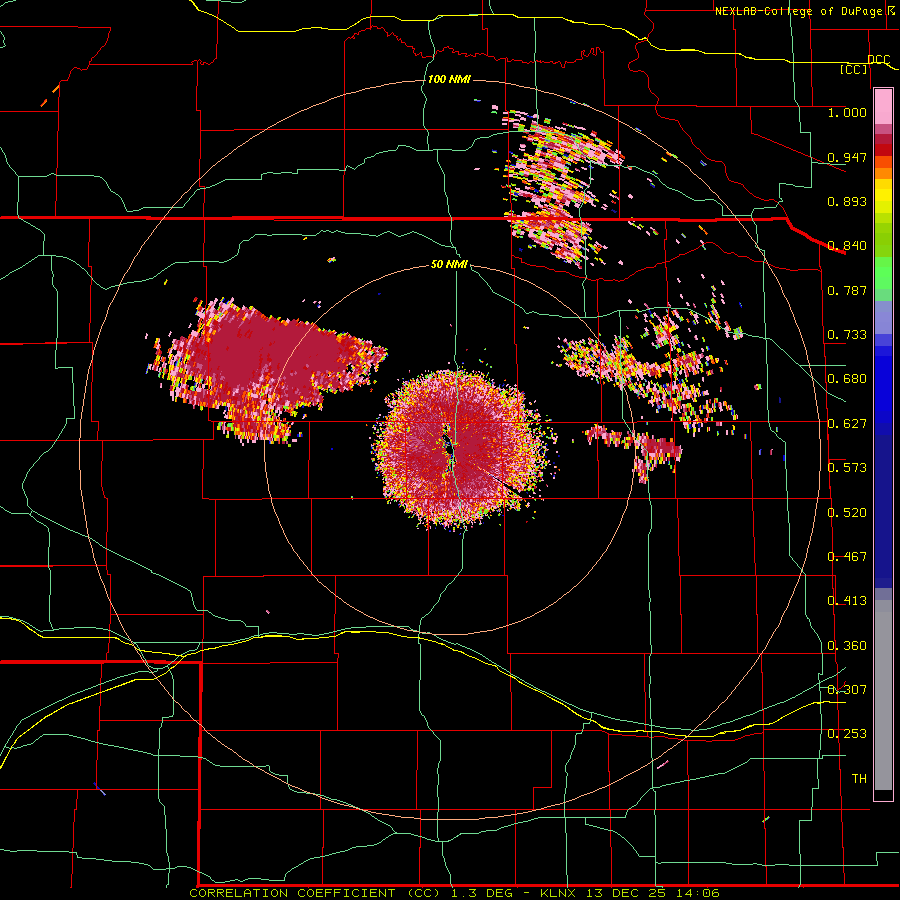Click the CORRELATION COEFFICIENT (CC) caption text

(x=315, y=893)
